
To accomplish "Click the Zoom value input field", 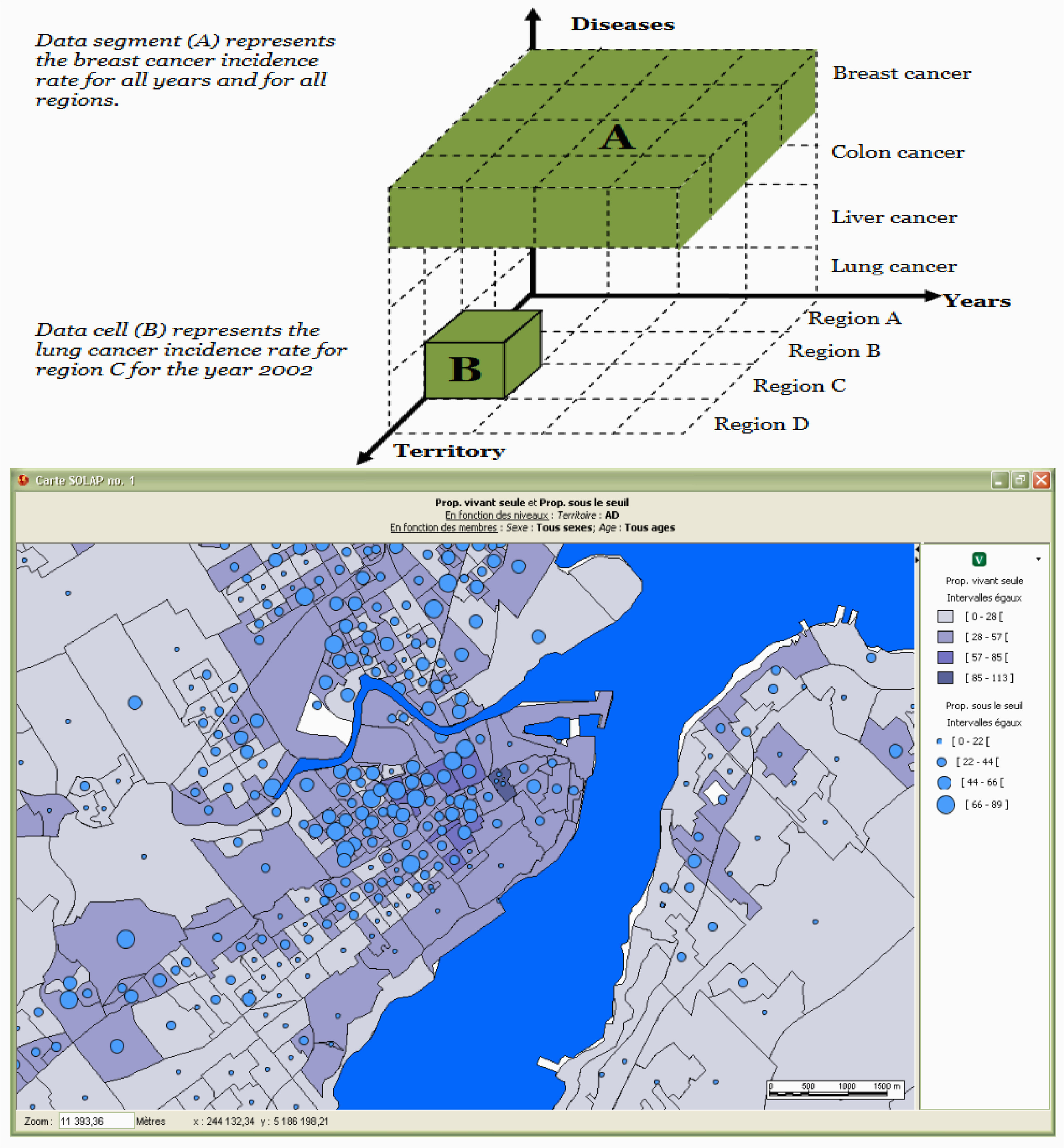I will (96, 1121).
